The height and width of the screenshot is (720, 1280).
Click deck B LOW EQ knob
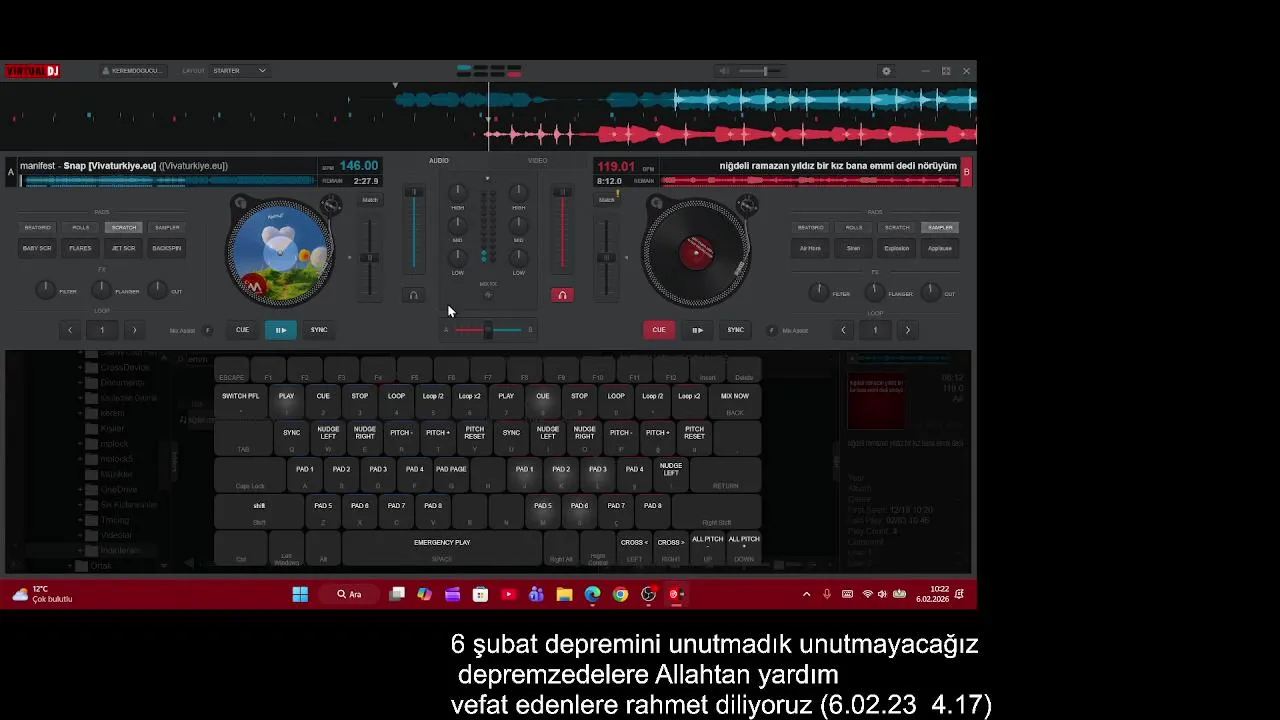coord(518,257)
